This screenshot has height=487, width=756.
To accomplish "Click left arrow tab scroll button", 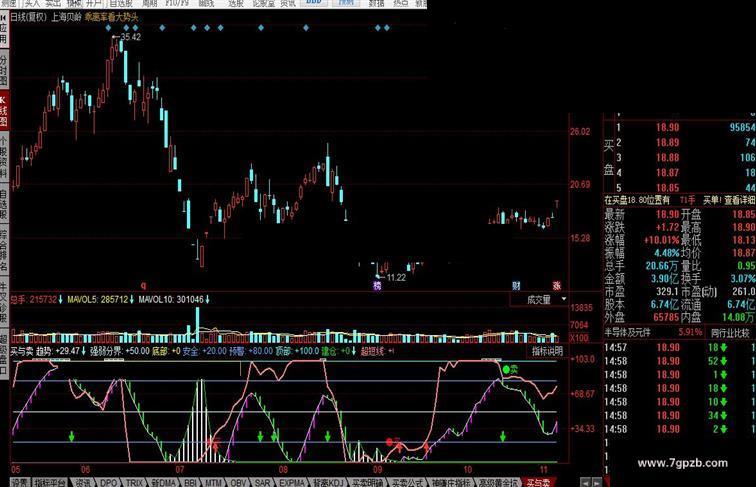I will pos(586,482).
